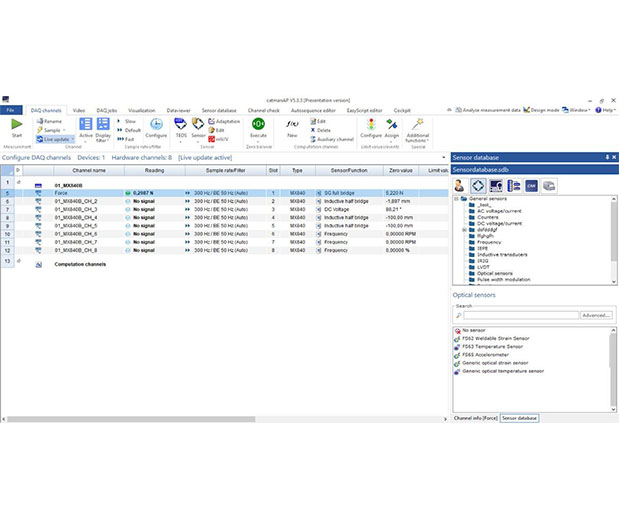Collapse the General sensors tree node
619x518 pixels.
(456, 198)
